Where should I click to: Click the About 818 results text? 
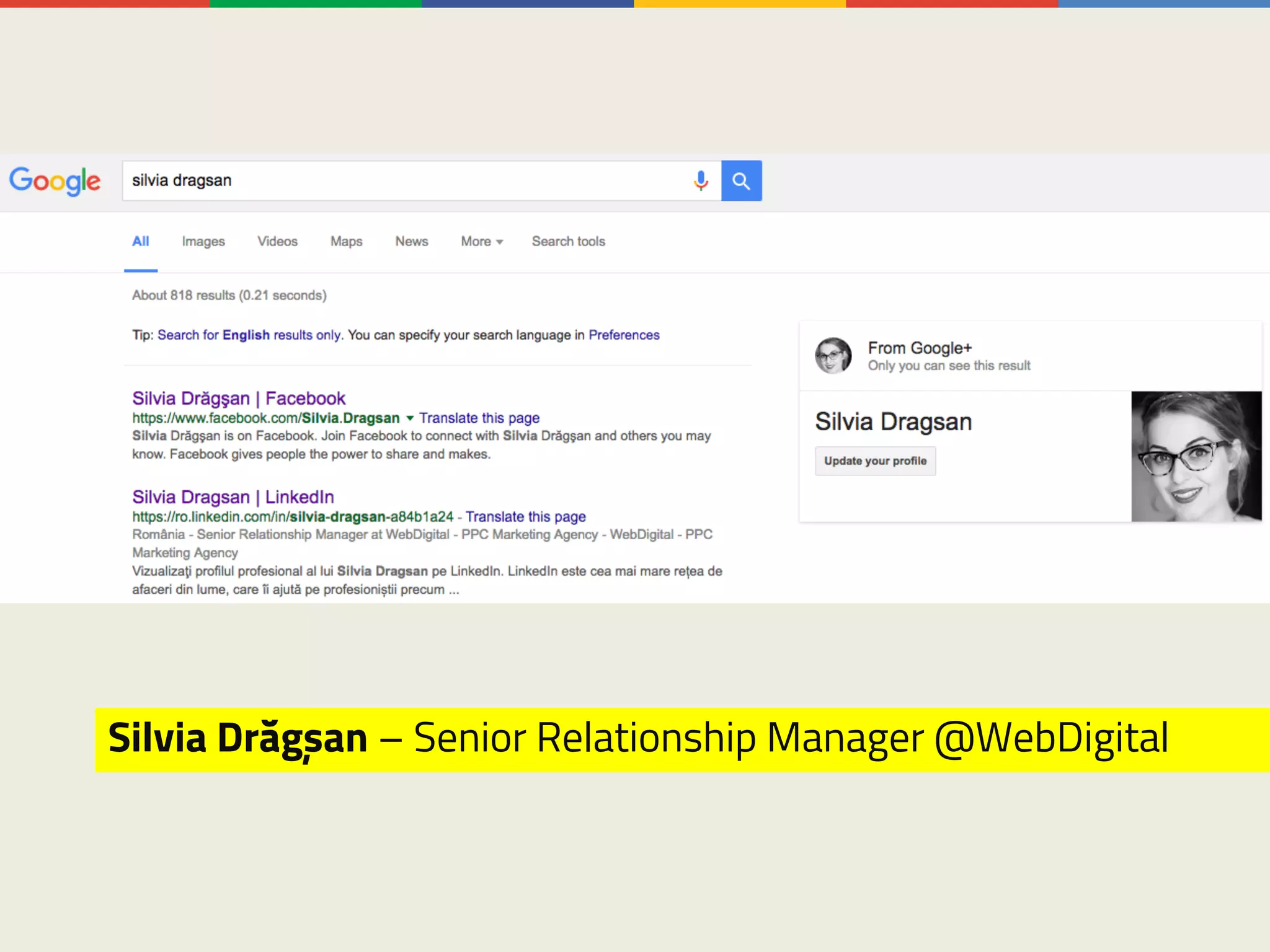(229, 295)
